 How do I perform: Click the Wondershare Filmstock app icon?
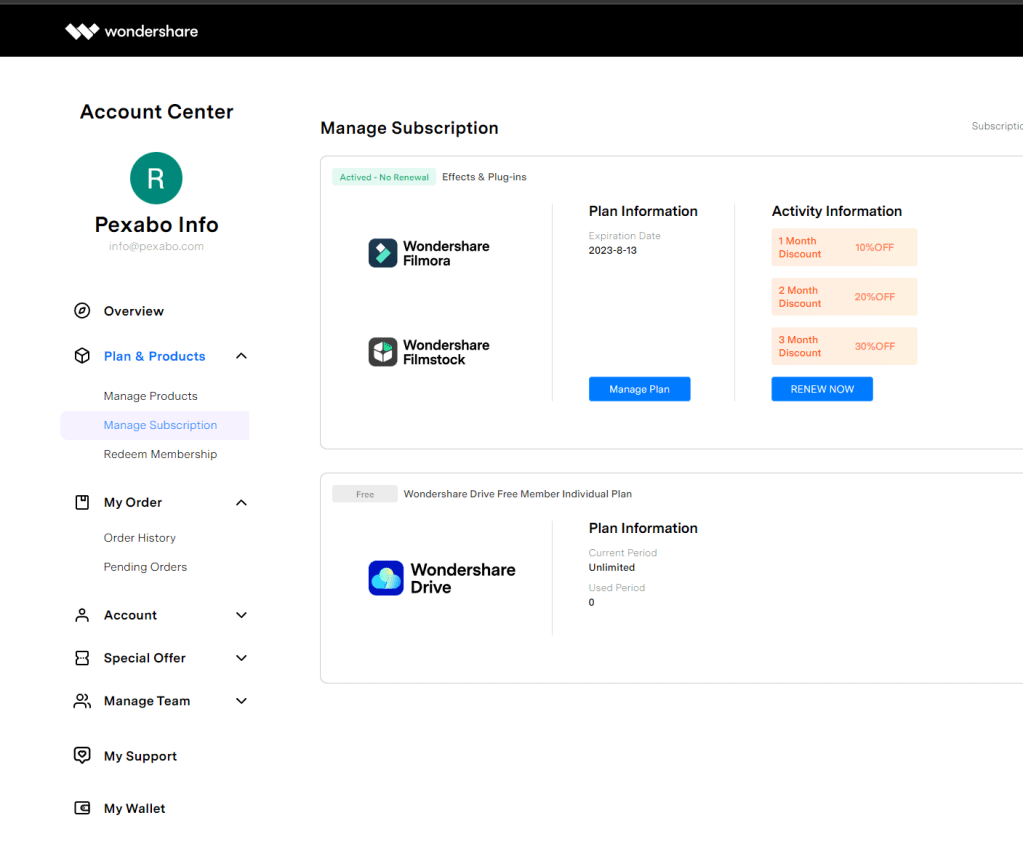pyautogui.click(x=383, y=352)
